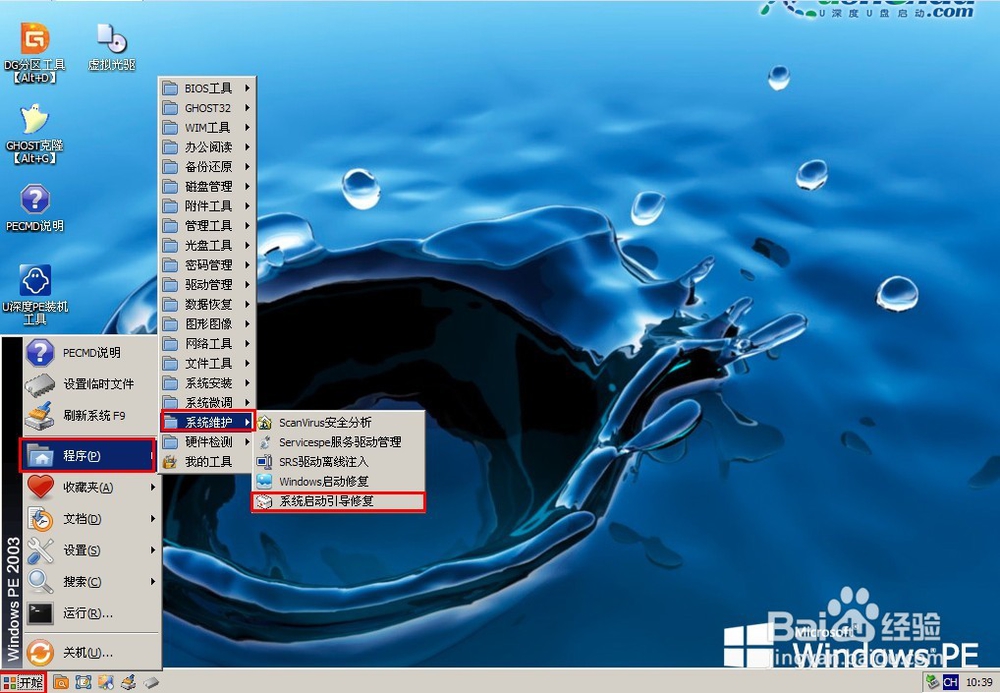The height and width of the screenshot is (693, 1000).
Task: Expand the 磁盘管理 submenu arrow
Action: (x=247, y=187)
